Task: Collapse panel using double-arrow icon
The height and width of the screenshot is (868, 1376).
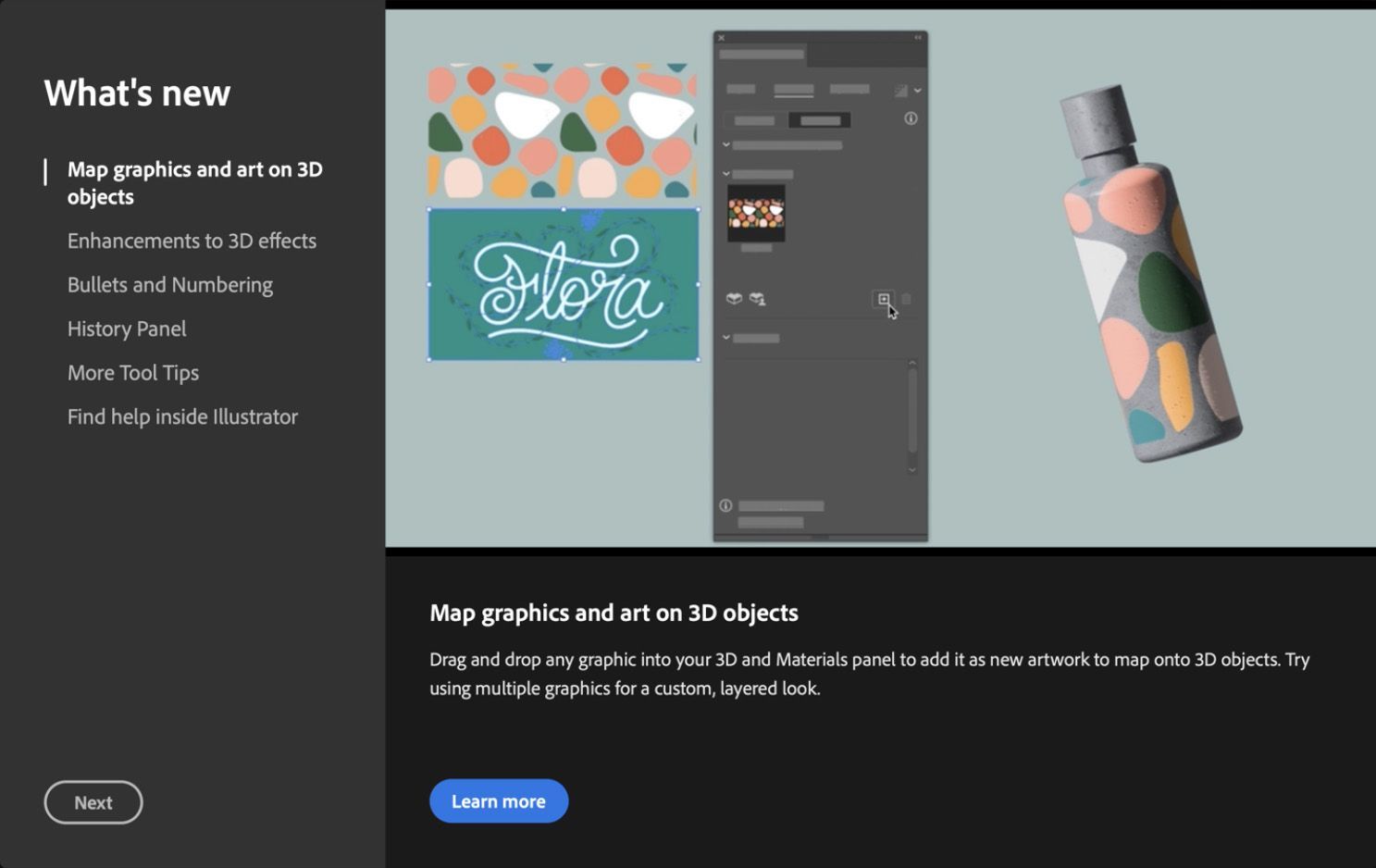Action: tap(918, 38)
